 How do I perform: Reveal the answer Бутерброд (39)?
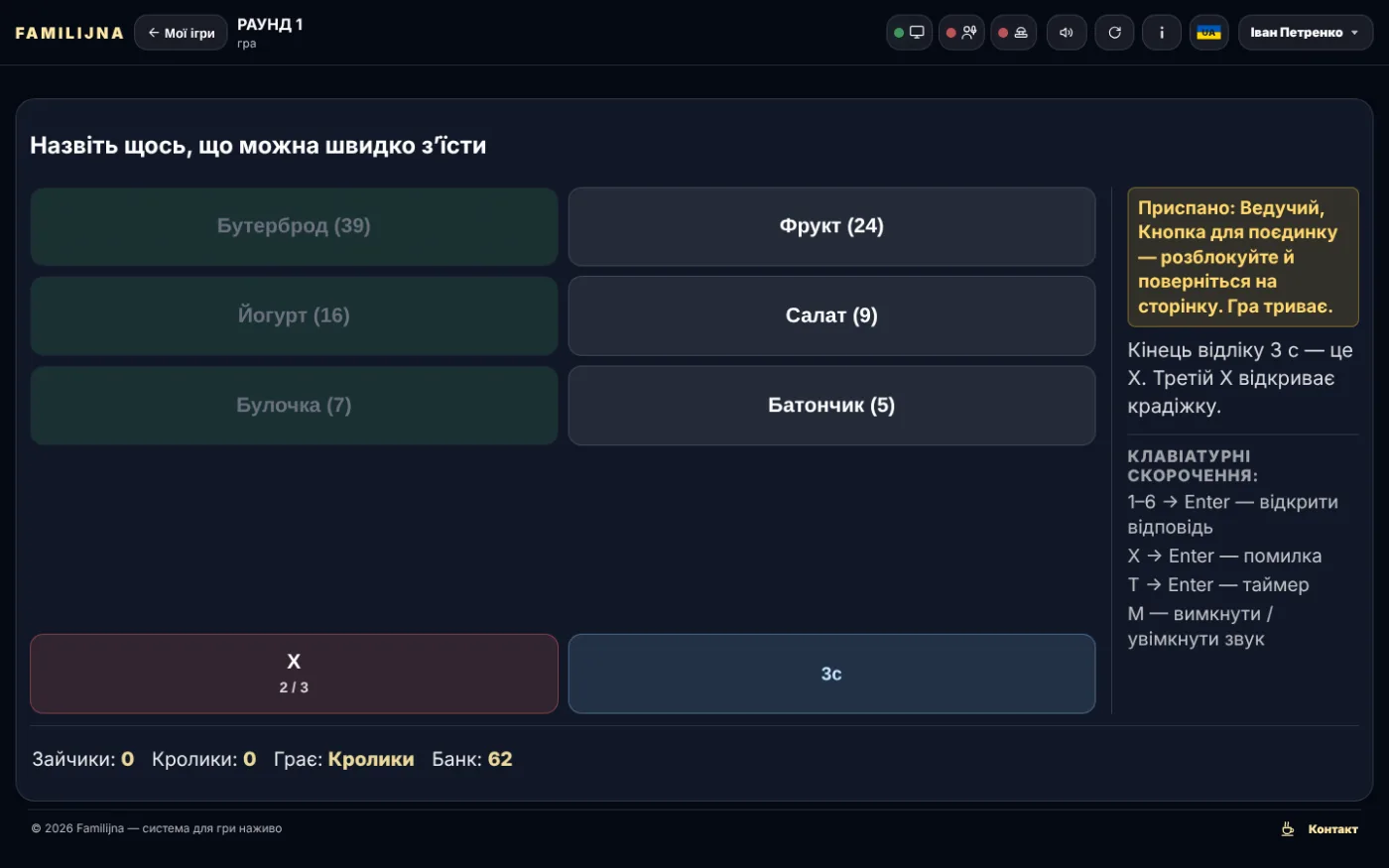(x=294, y=226)
